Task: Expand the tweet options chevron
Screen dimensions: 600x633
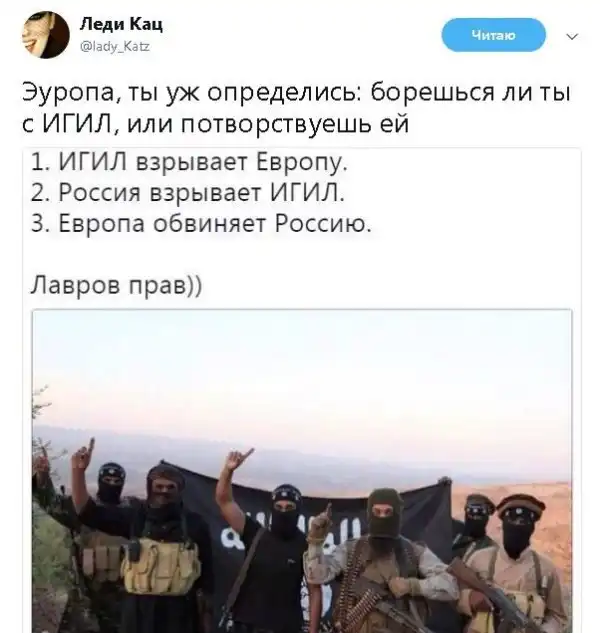Action: (572, 37)
